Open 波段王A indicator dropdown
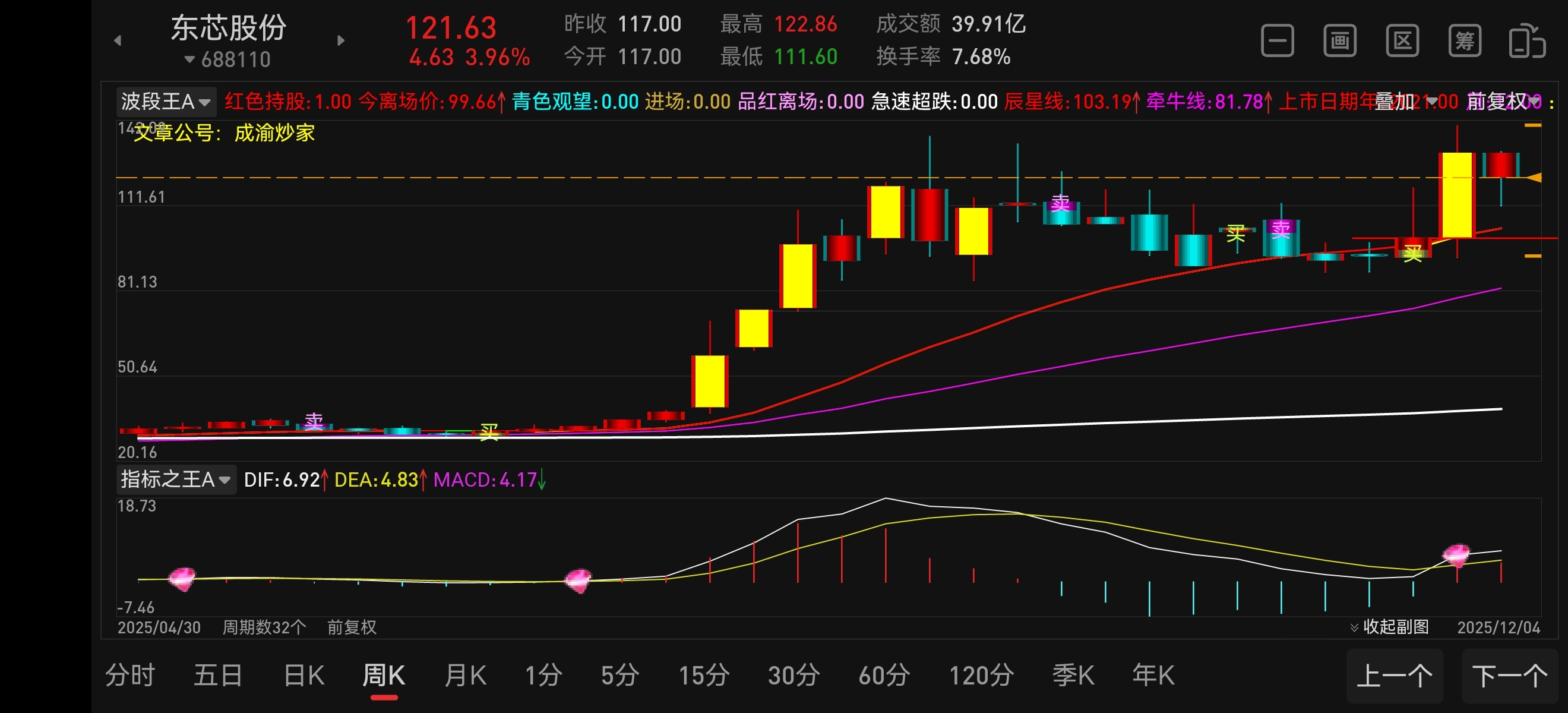Viewport: 1568px width, 713px height. coord(166,102)
